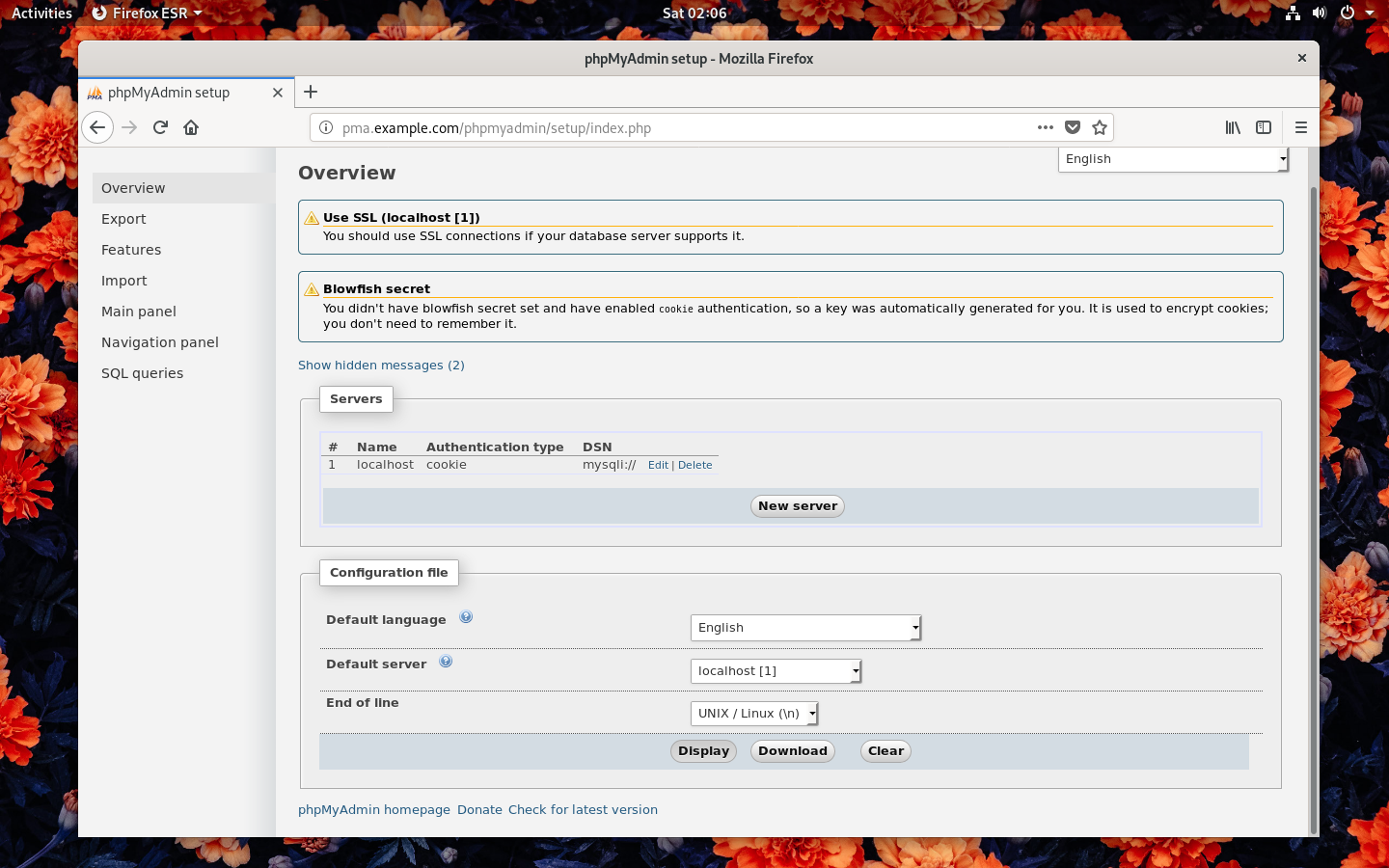
Task: Open the SQL queries section
Action: tap(142, 373)
